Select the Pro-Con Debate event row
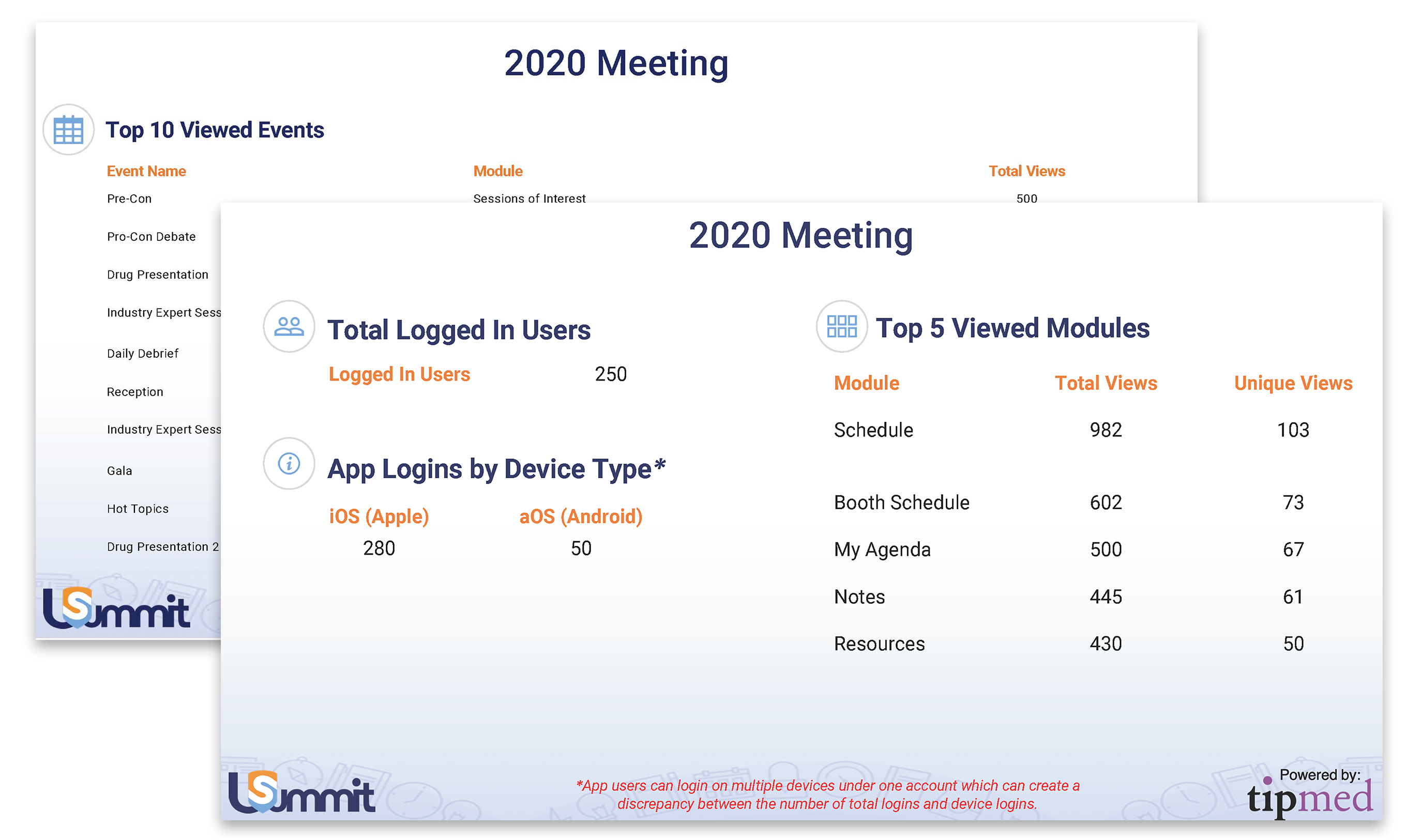 (x=151, y=237)
